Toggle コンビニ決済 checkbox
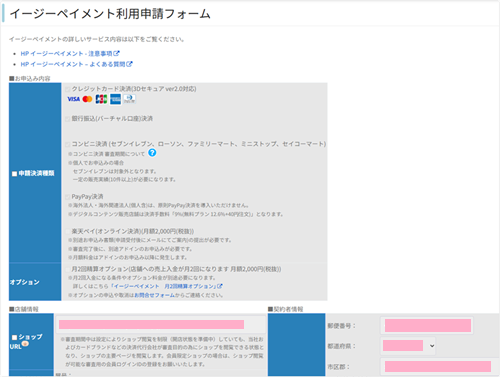The height and width of the screenshot is (377, 500). click(68, 144)
